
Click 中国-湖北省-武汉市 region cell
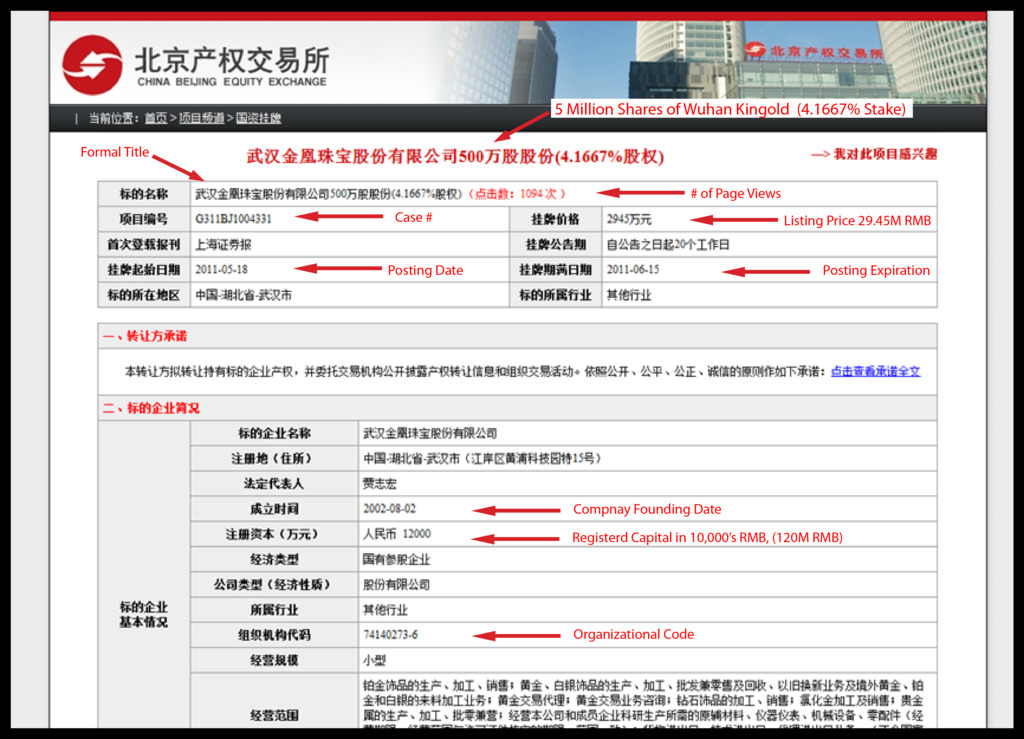point(349,295)
